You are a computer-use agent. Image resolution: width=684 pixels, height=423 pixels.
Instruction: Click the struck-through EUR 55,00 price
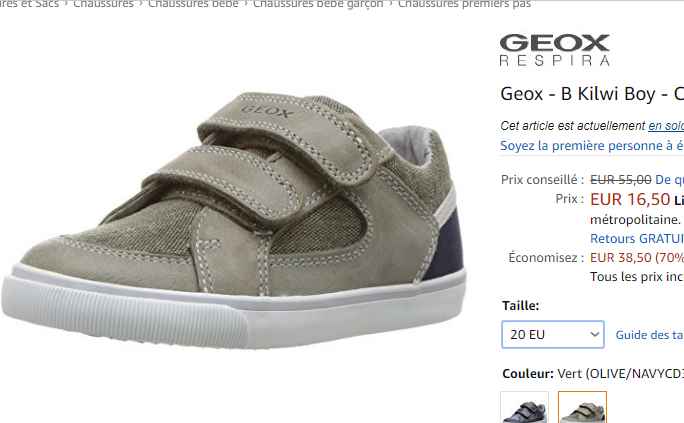click(x=621, y=179)
